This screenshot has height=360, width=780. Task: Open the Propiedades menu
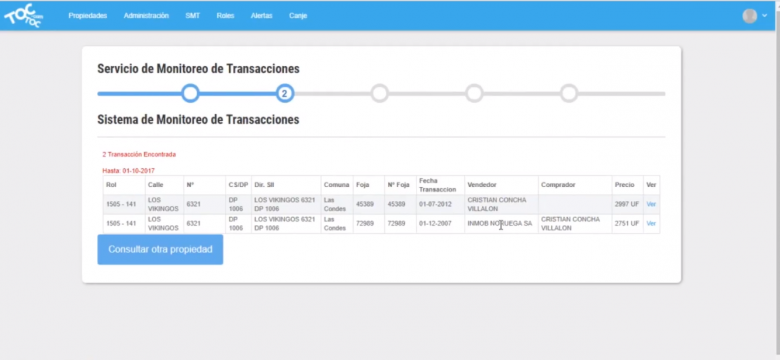point(88,16)
